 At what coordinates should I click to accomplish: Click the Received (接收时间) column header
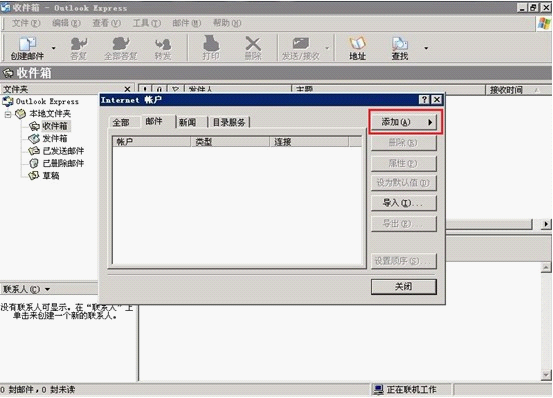(517, 90)
